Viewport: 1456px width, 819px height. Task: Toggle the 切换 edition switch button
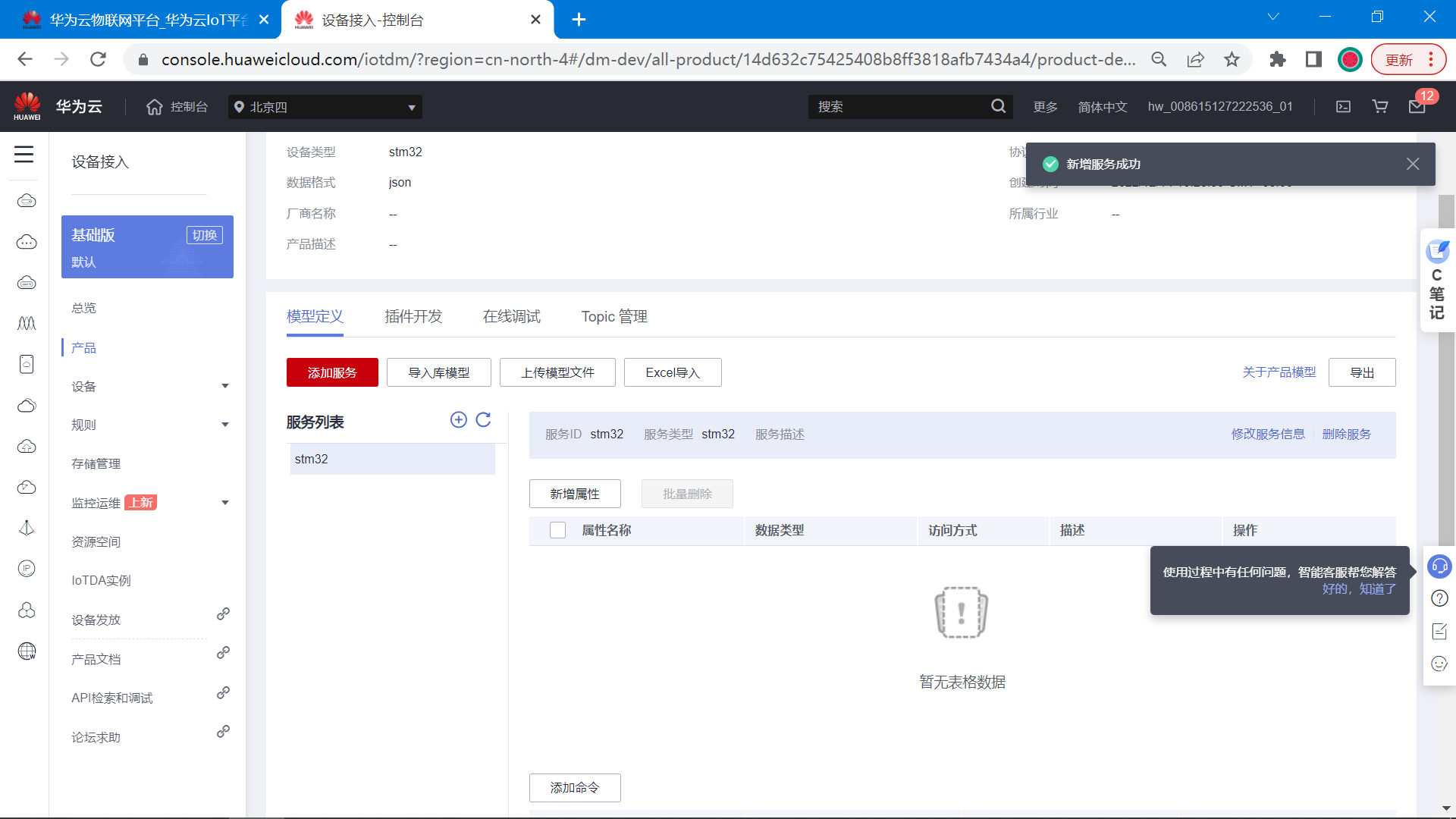[204, 235]
